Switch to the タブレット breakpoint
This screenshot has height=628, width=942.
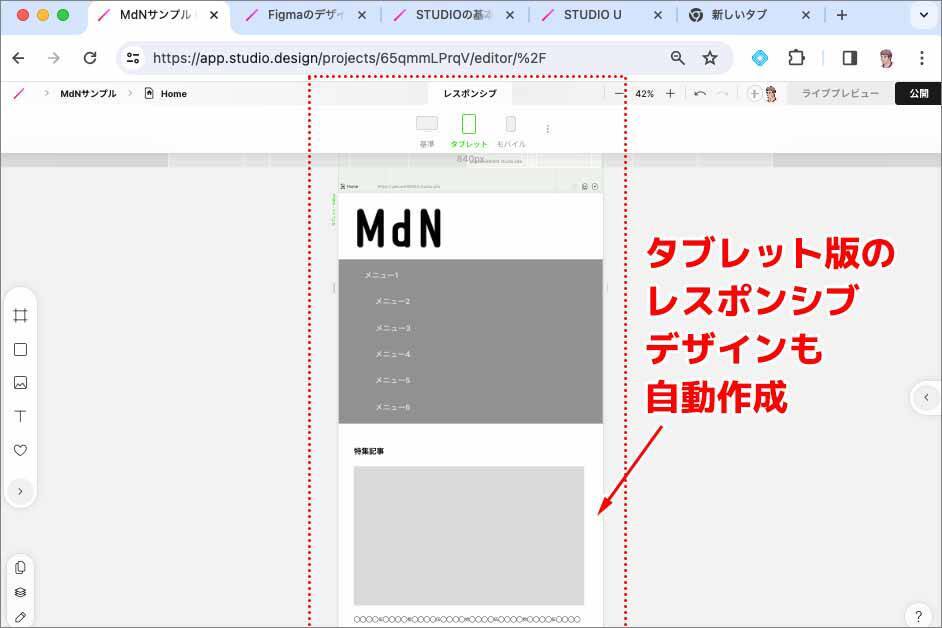click(469, 130)
